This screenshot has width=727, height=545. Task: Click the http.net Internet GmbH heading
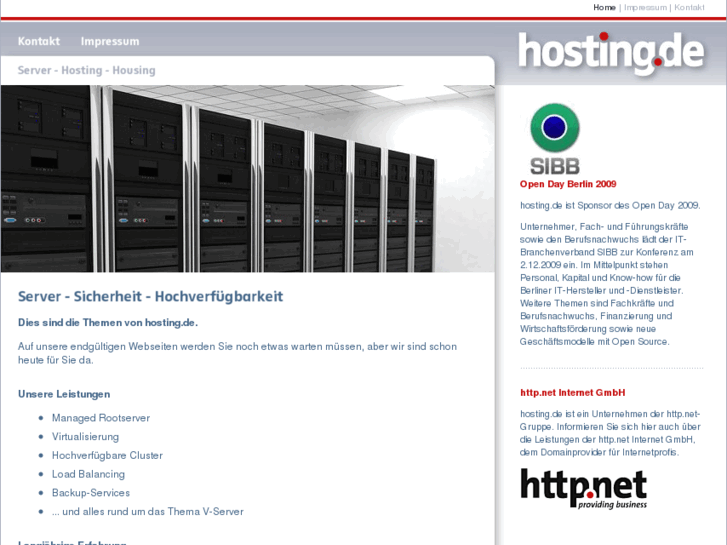coord(573,393)
